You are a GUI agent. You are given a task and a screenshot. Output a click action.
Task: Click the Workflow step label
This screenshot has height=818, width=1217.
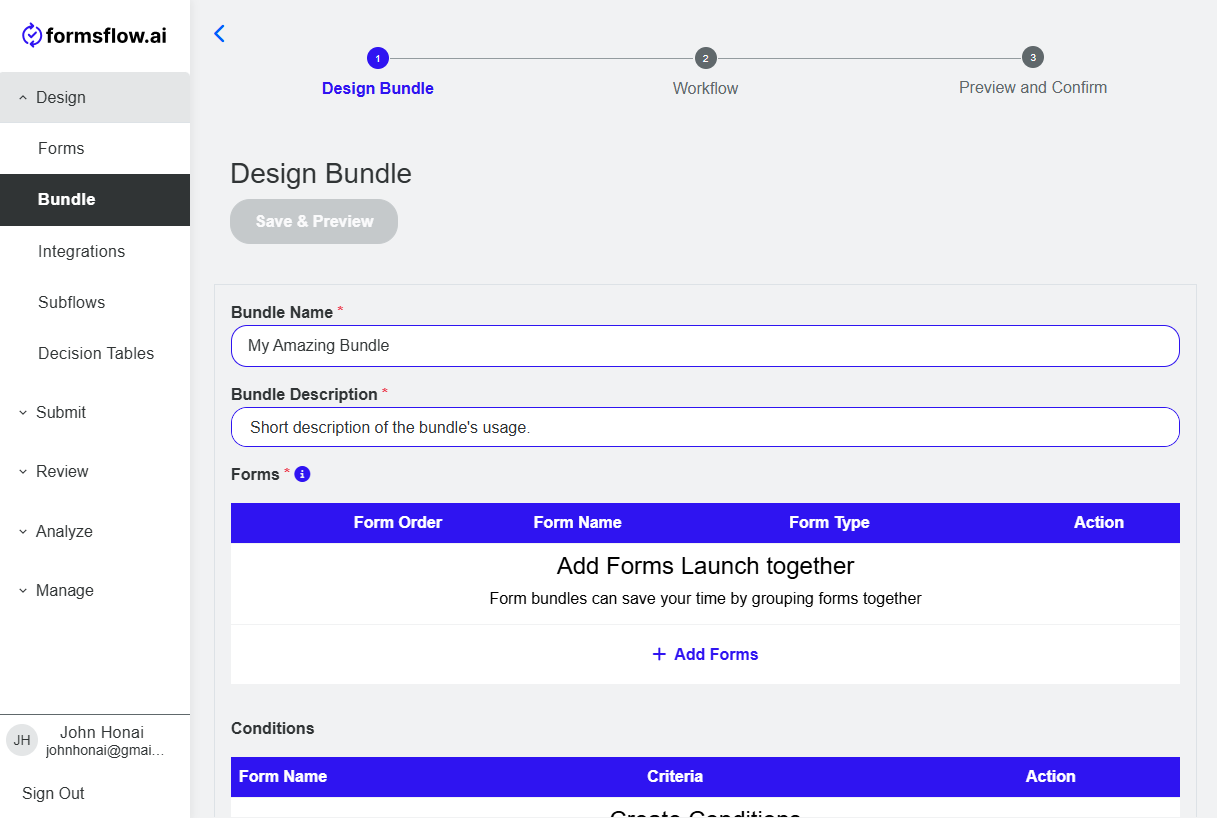[x=706, y=88]
